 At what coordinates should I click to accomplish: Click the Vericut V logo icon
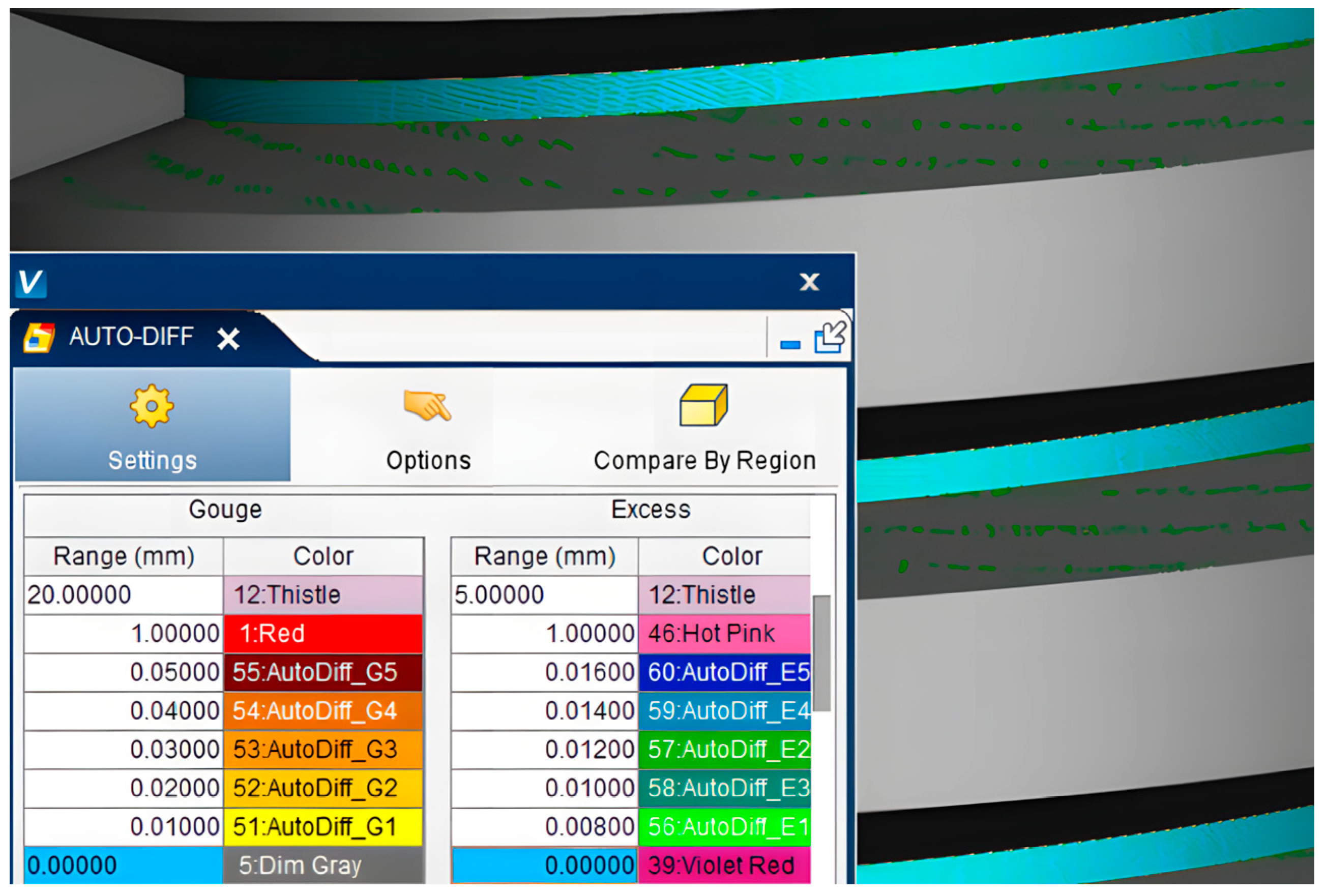(x=31, y=282)
